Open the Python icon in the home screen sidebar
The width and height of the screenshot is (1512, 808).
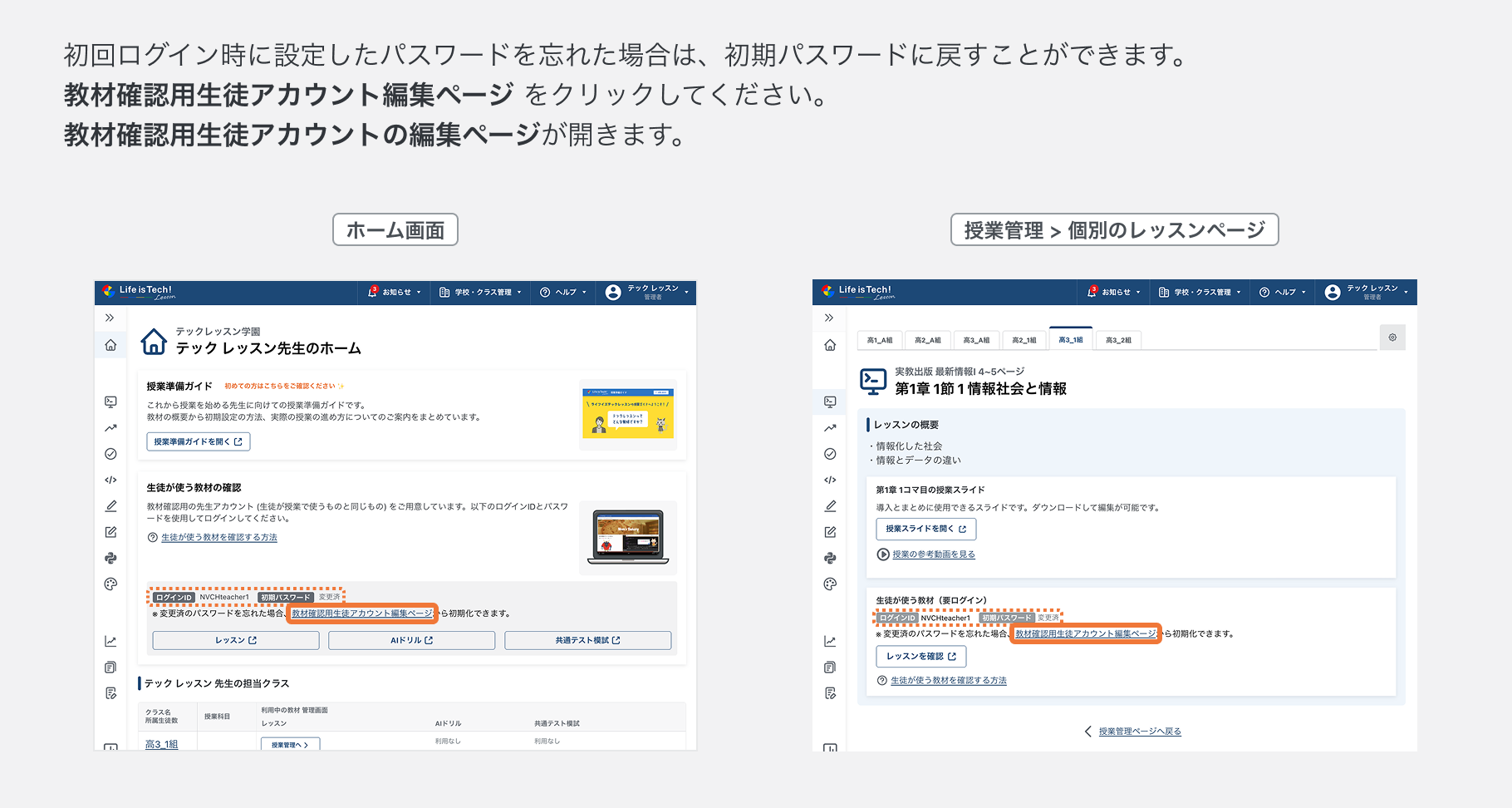(110, 558)
